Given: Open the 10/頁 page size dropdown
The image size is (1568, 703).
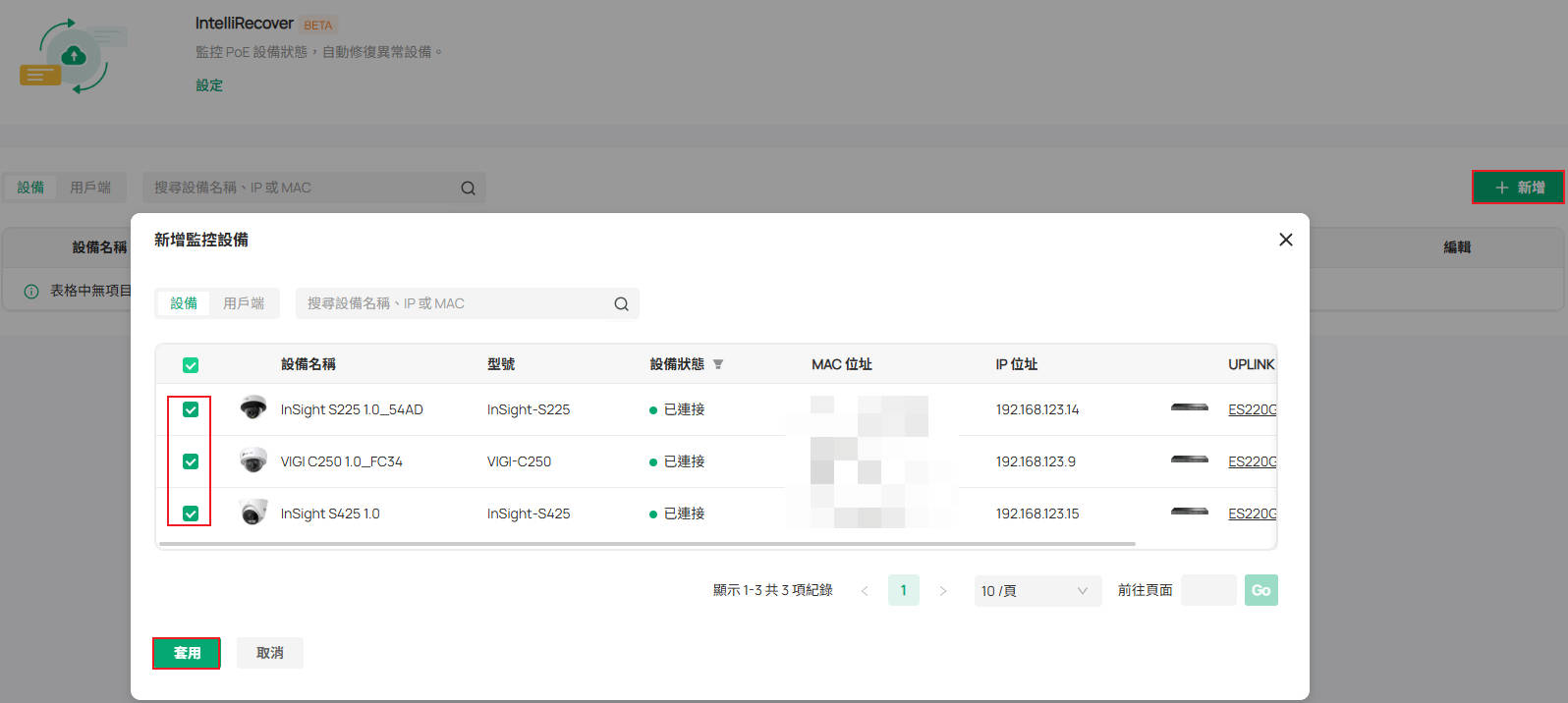Looking at the screenshot, I should pyautogui.click(x=1036, y=590).
